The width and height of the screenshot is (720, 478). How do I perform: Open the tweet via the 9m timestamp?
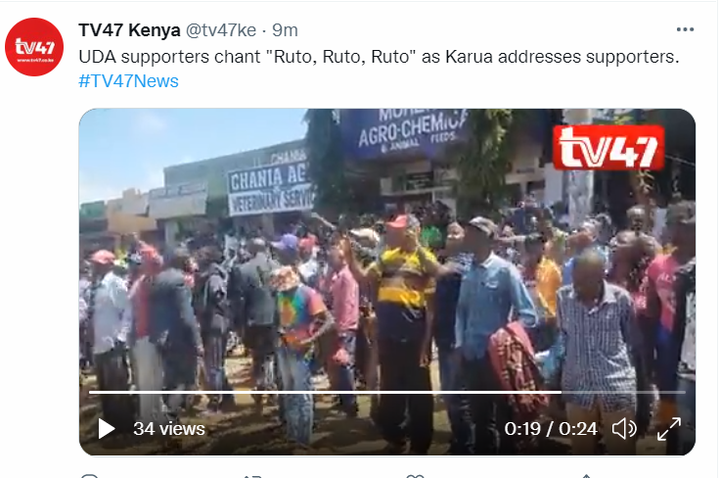click(x=285, y=30)
